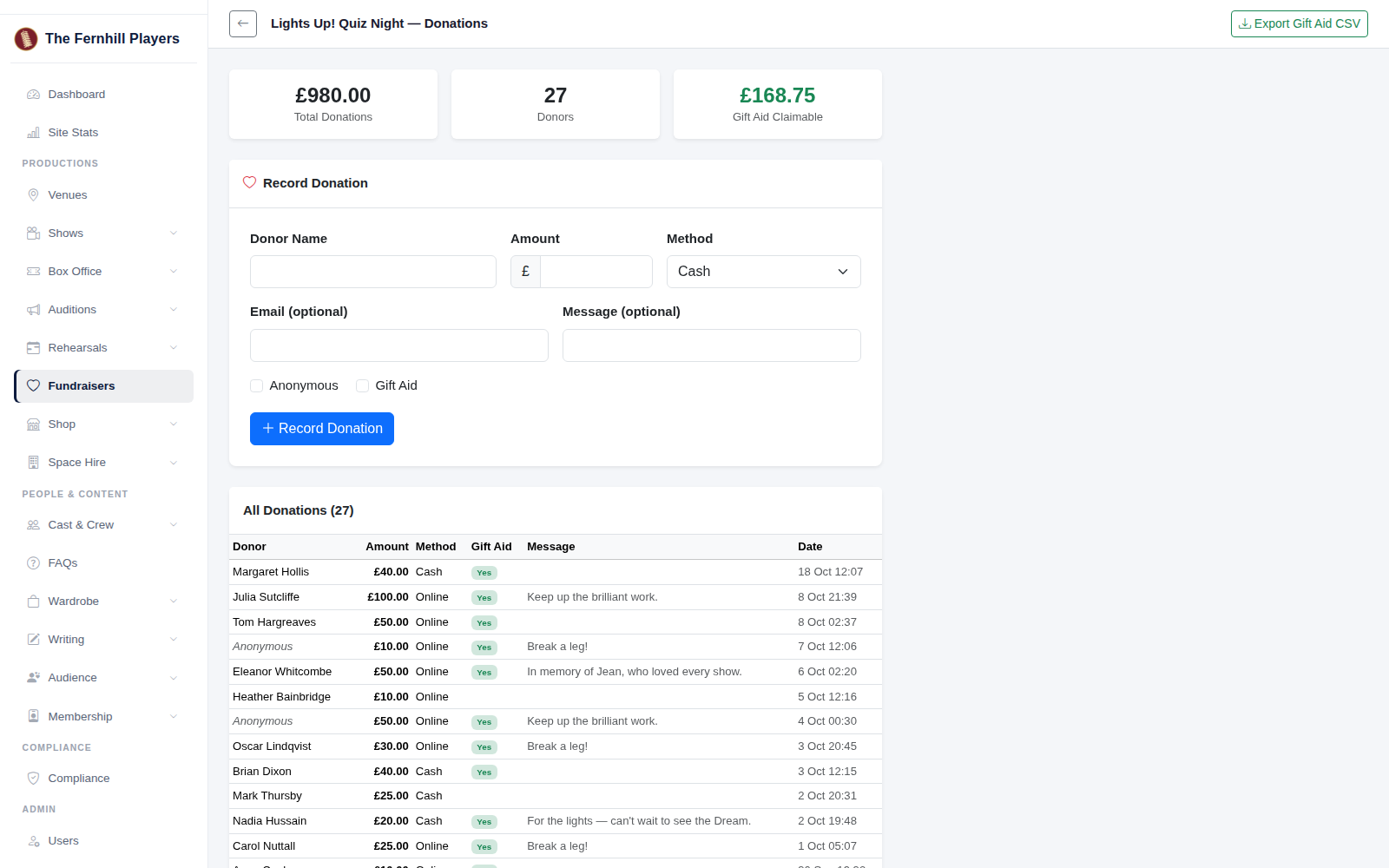Viewport: 1389px width, 868px height.
Task: Click the Gift Aid Yes badge for Margaret Hollis
Action: (x=484, y=573)
